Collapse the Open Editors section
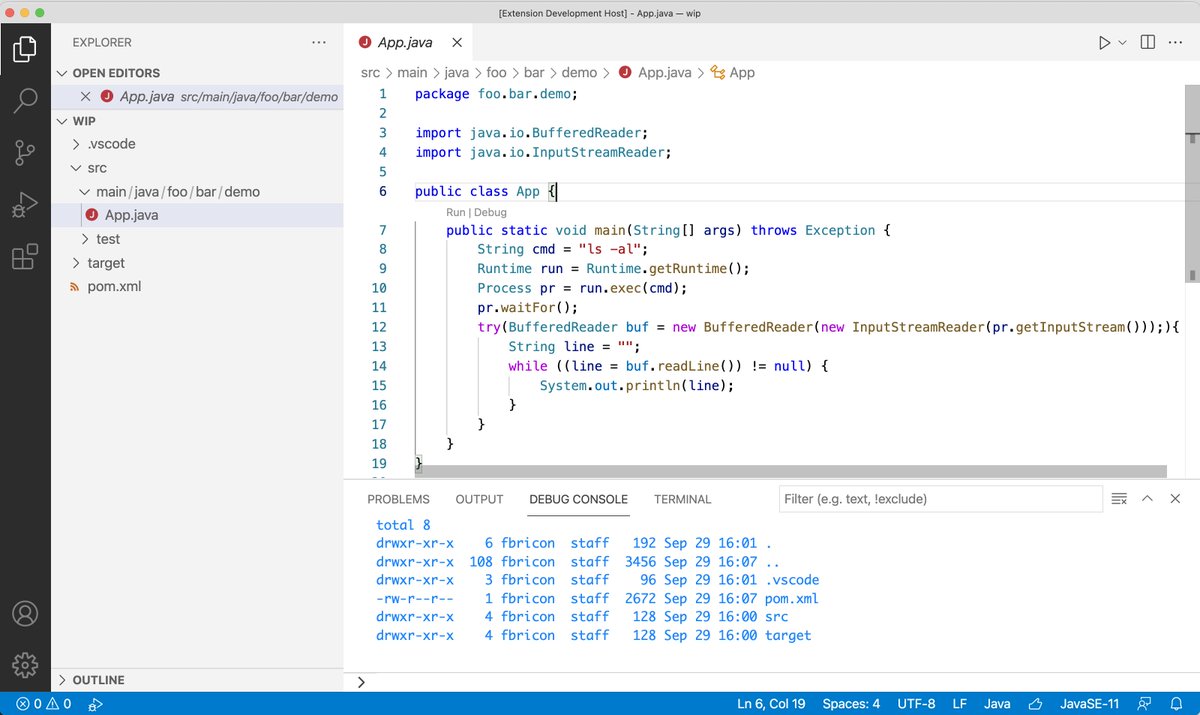Image resolution: width=1200 pixels, height=715 pixels. (63, 73)
